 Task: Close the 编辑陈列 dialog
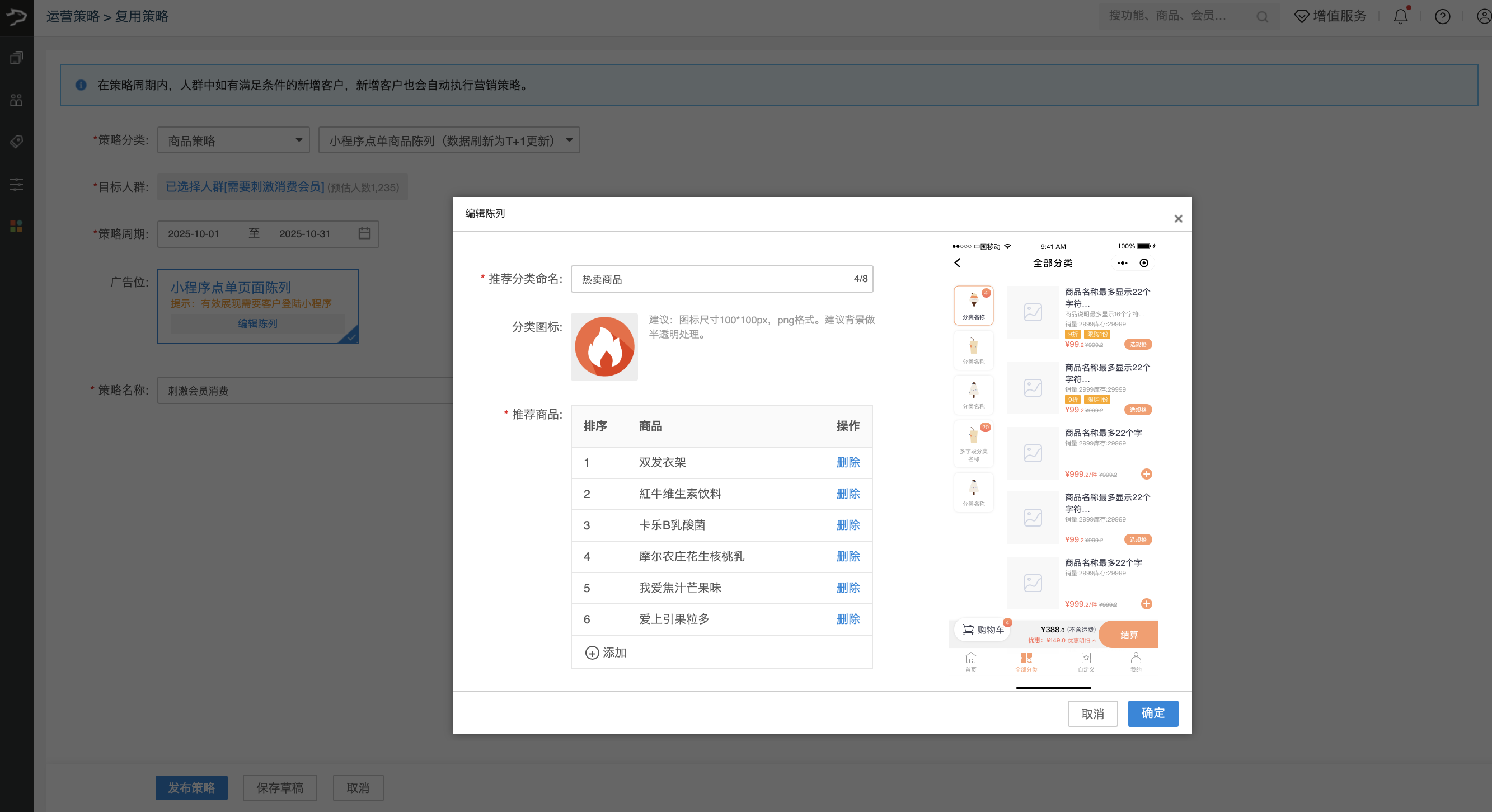pos(1177,219)
